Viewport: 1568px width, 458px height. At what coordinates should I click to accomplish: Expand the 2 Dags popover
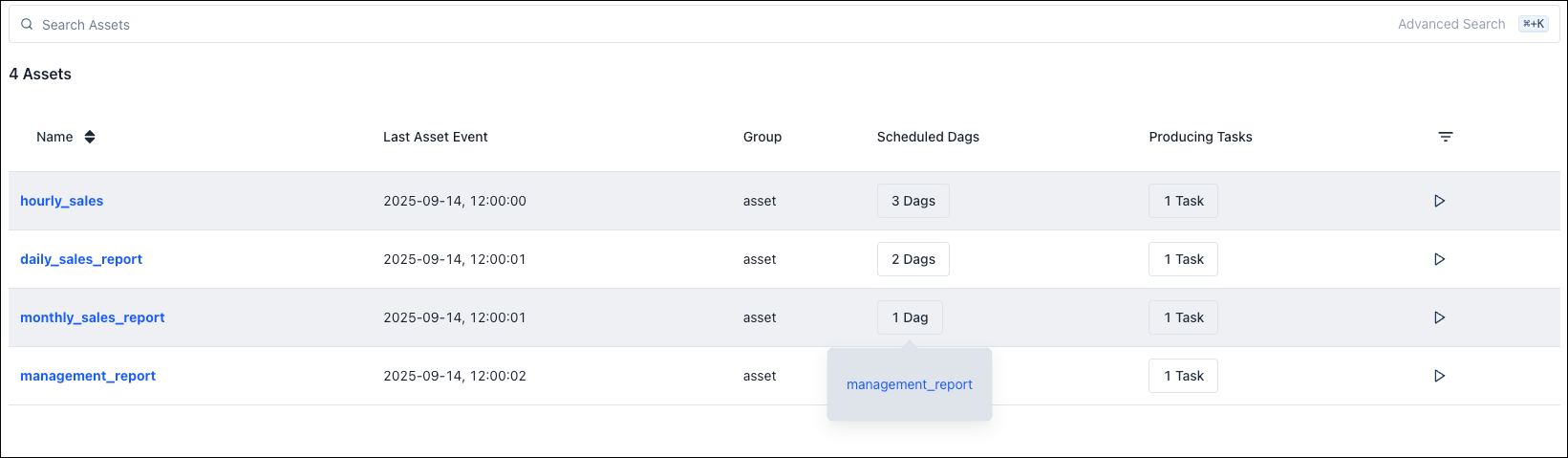pyautogui.click(x=913, y=259)
